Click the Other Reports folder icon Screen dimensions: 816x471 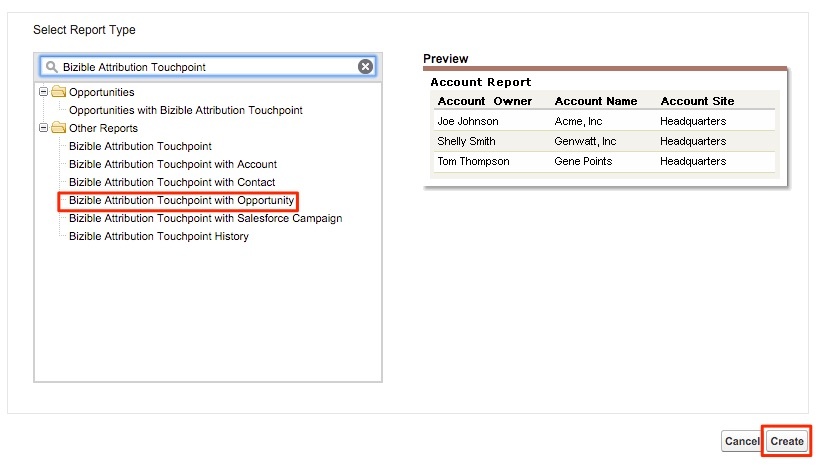(59, 128)
